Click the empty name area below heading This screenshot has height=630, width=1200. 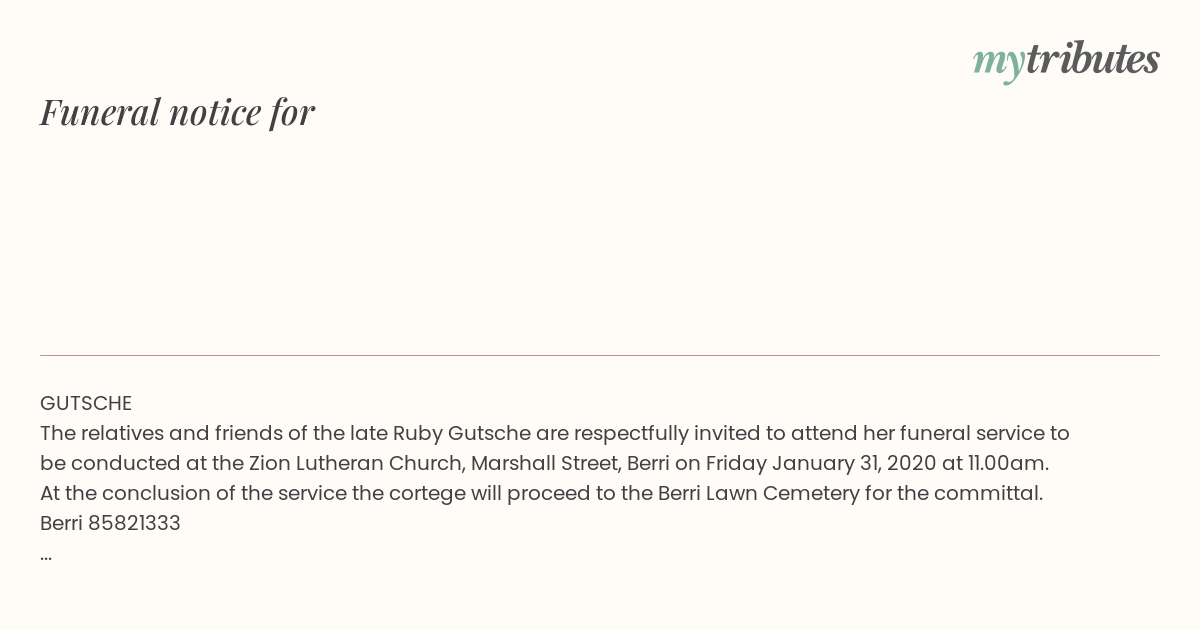point(600,240)
